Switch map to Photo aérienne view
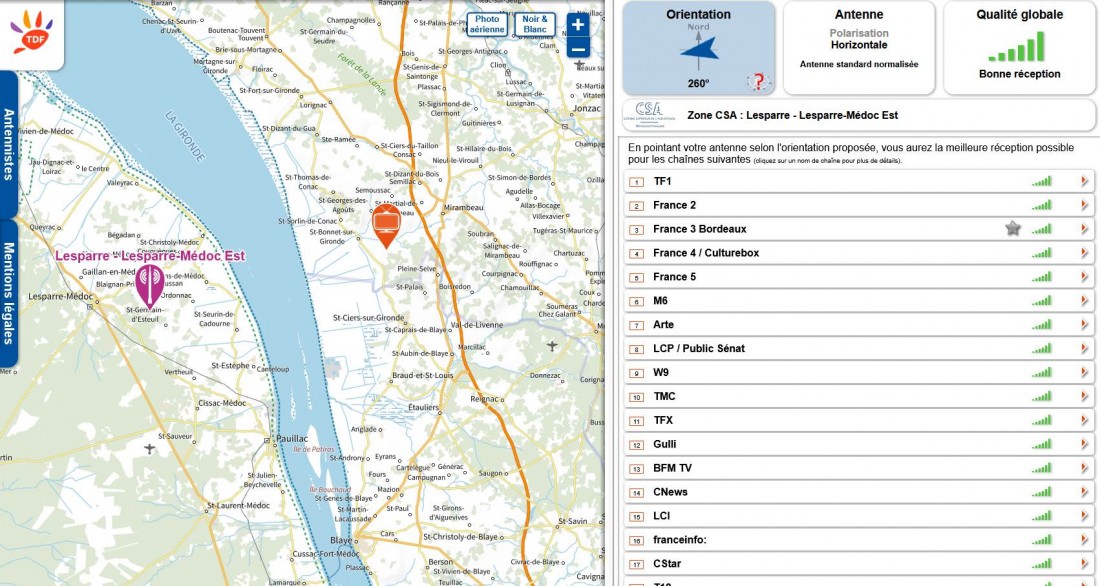 pos(487,24)
